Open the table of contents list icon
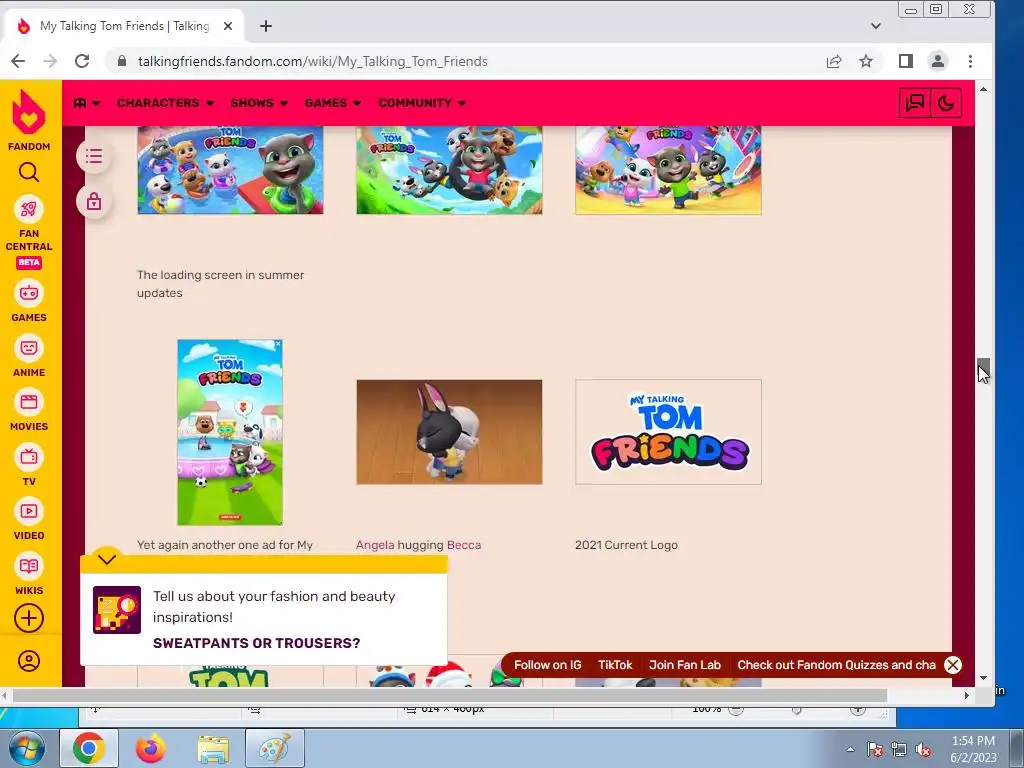The image size is (1024, 768). point(94,157)
